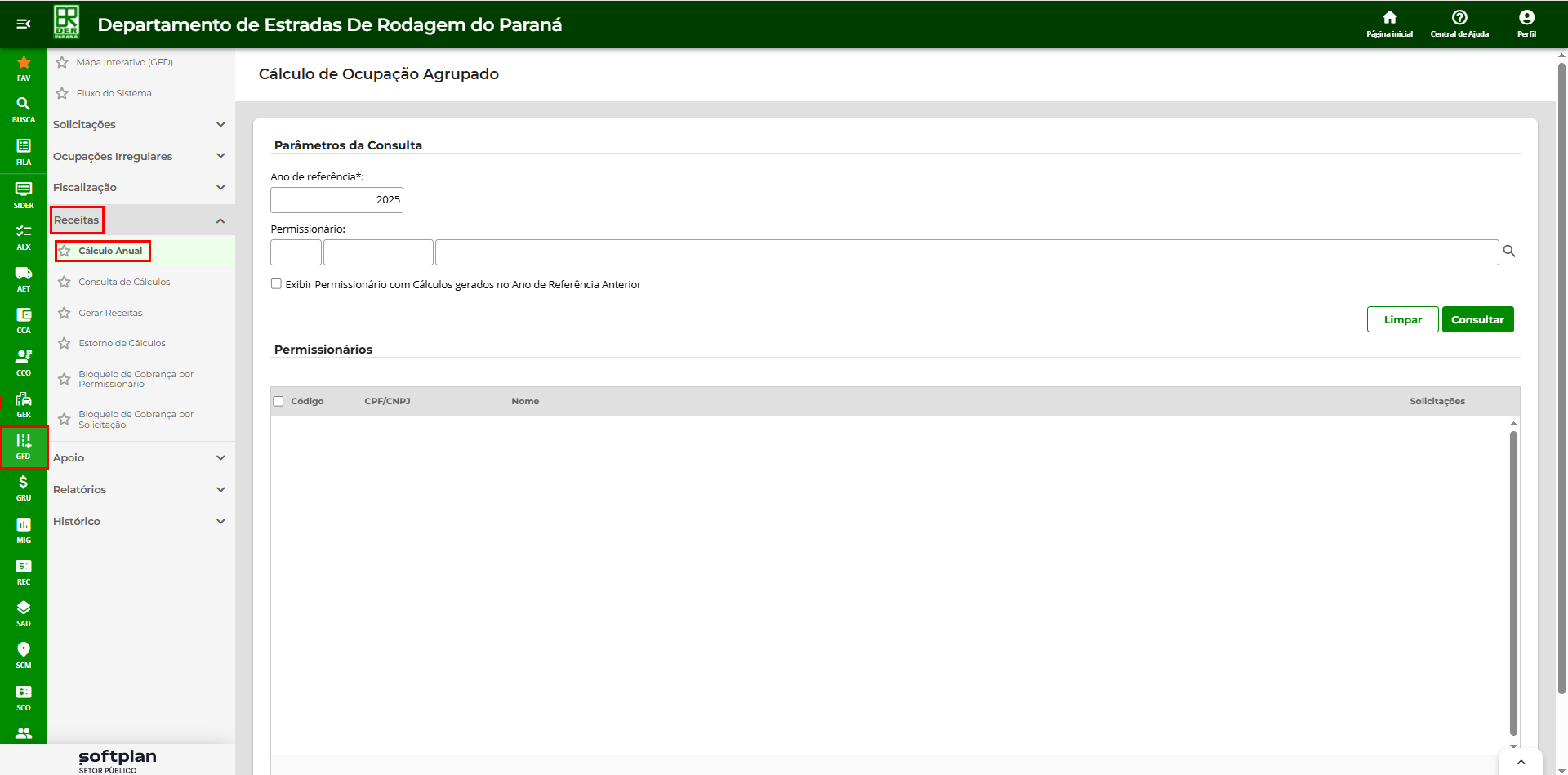Expand the Ocupações Irregulares section
Image resolution: width=1568 pixels, height=775 pixels.
140,156
